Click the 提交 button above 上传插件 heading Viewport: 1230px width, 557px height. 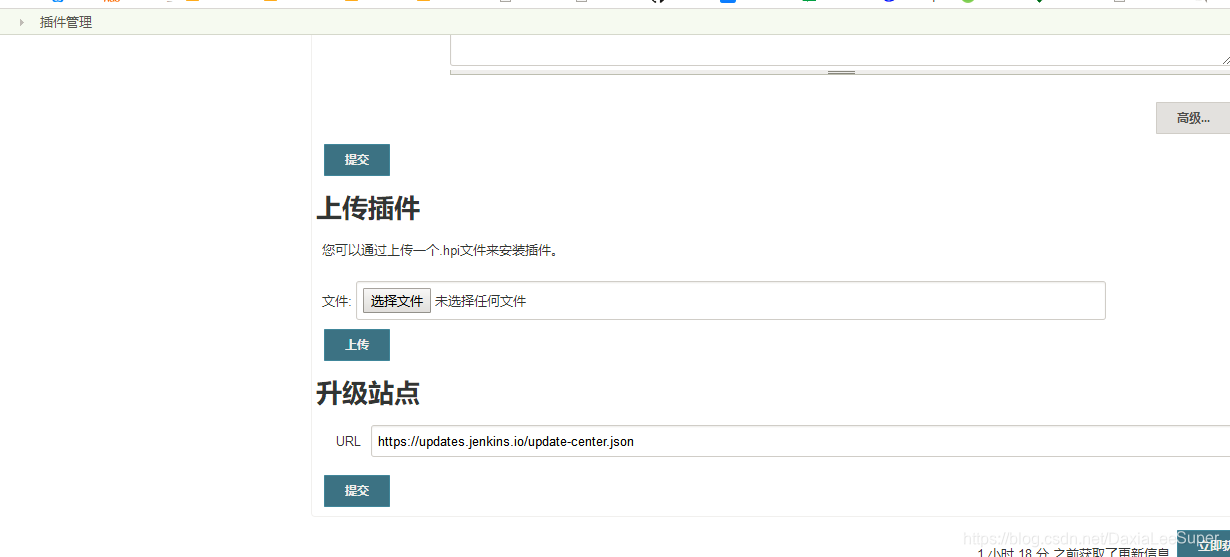357,160
